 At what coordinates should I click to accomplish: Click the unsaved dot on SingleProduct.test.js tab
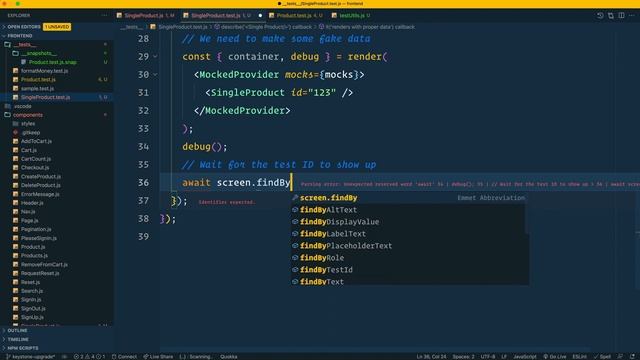[x=260, y=16]
